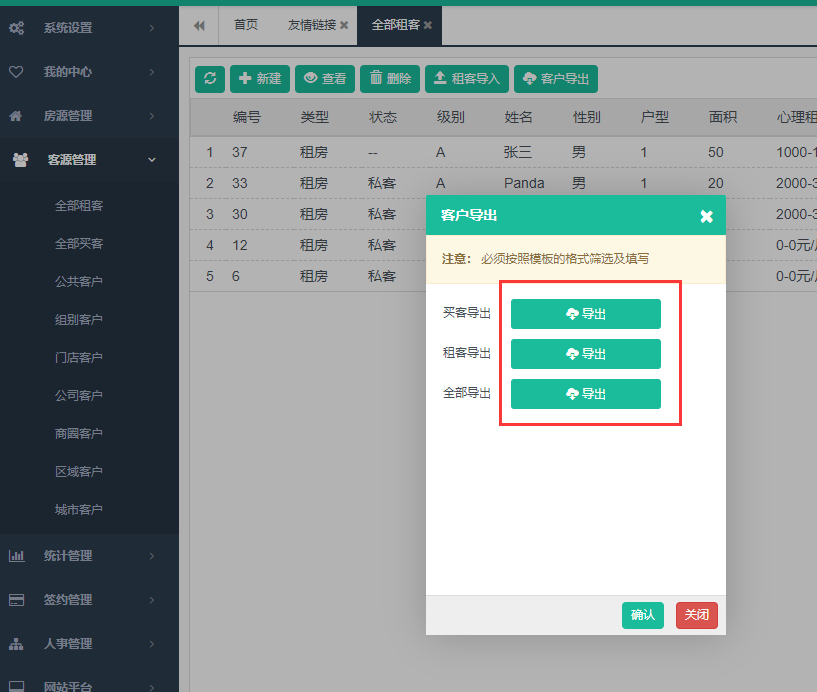This screenshot has height=692, width=817.
Task: Click the 导出 button for 买客导出
Action: (x=585, y=314)
